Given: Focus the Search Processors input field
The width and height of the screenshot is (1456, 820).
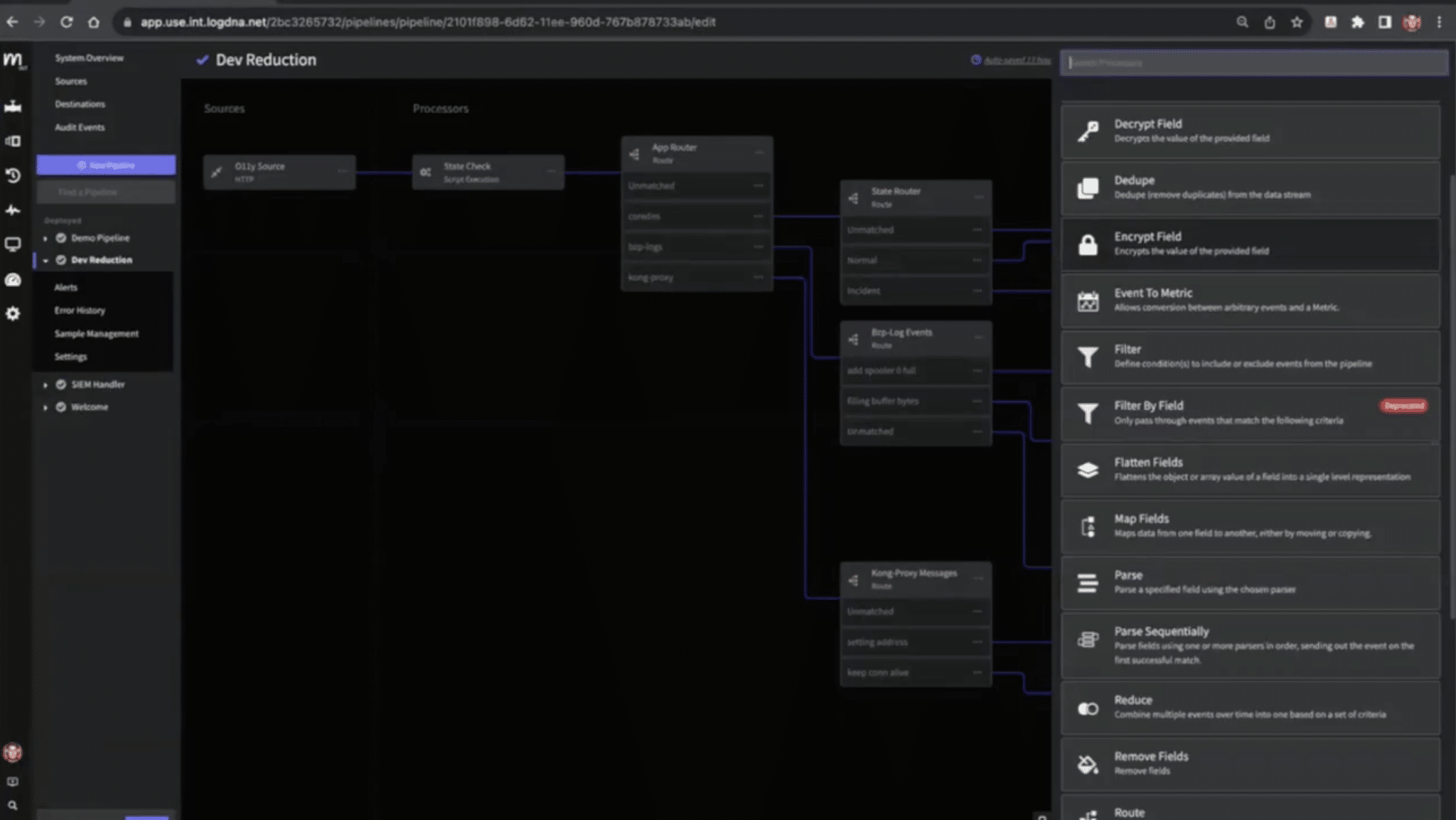Looking at the screenshot, I should tap(1253, 63).
